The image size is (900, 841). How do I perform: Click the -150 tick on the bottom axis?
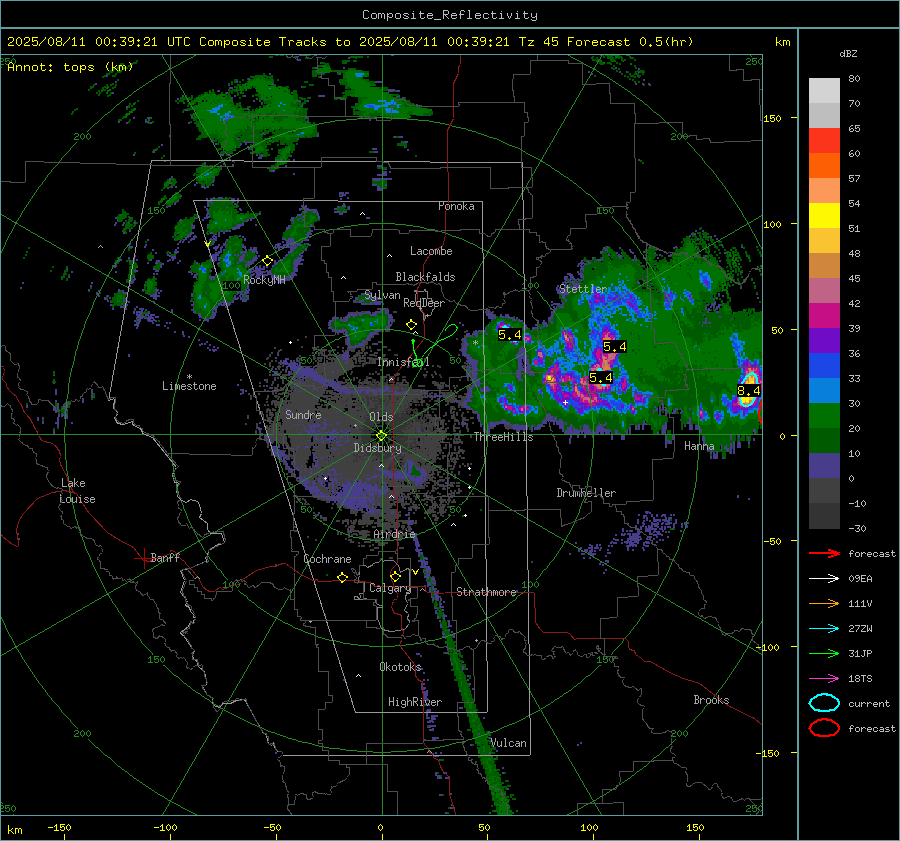59,827
